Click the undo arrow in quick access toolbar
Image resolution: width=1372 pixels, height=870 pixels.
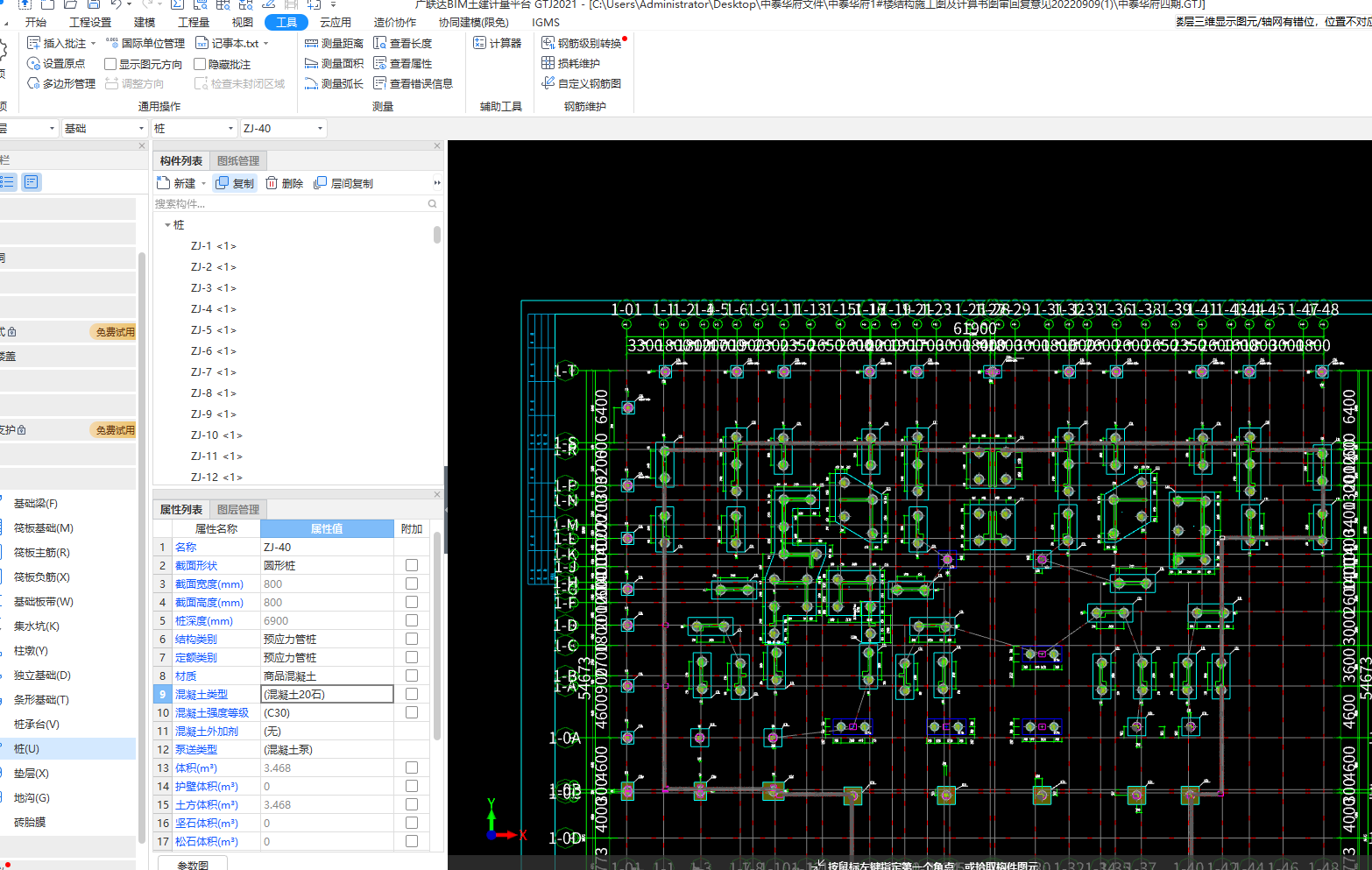pyautogui.click(x=116, y=4)
